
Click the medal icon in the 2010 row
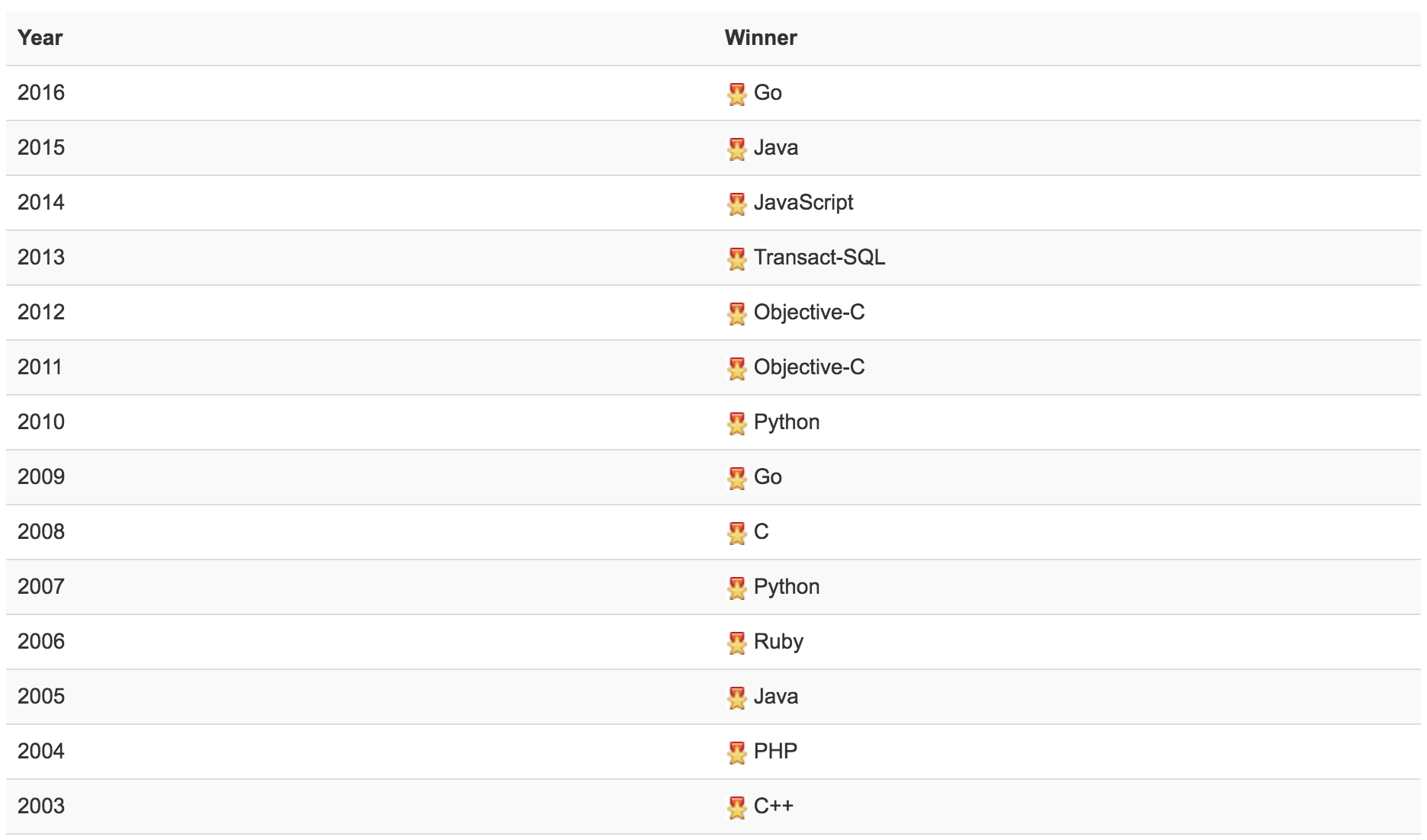[736, 423]
